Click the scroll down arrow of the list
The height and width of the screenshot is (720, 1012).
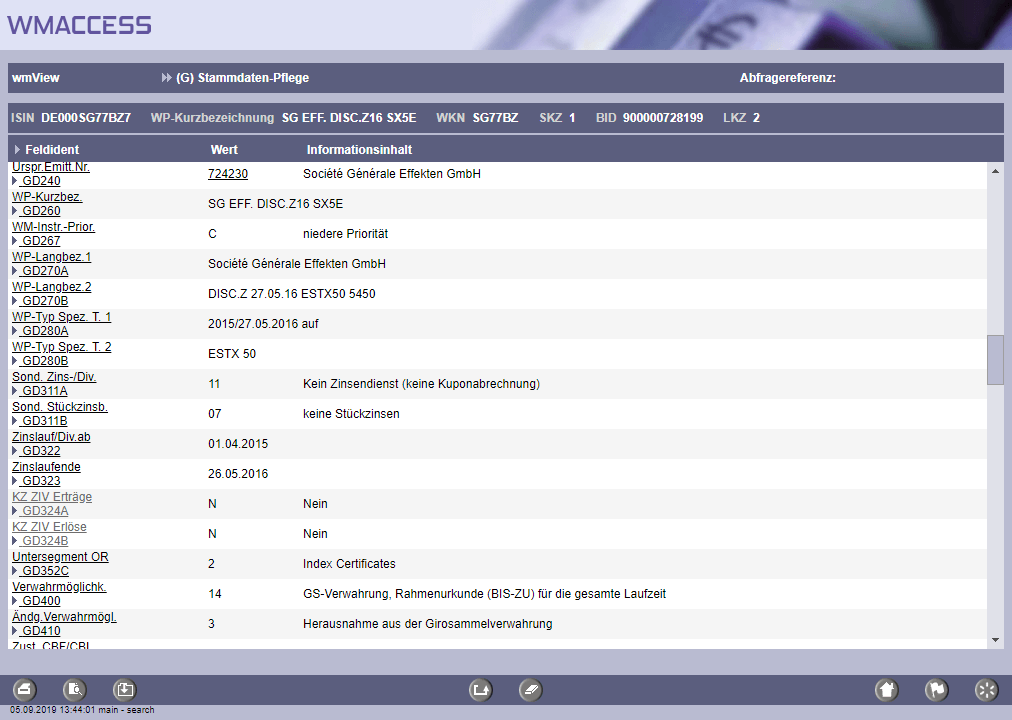[x=995, y=639]
